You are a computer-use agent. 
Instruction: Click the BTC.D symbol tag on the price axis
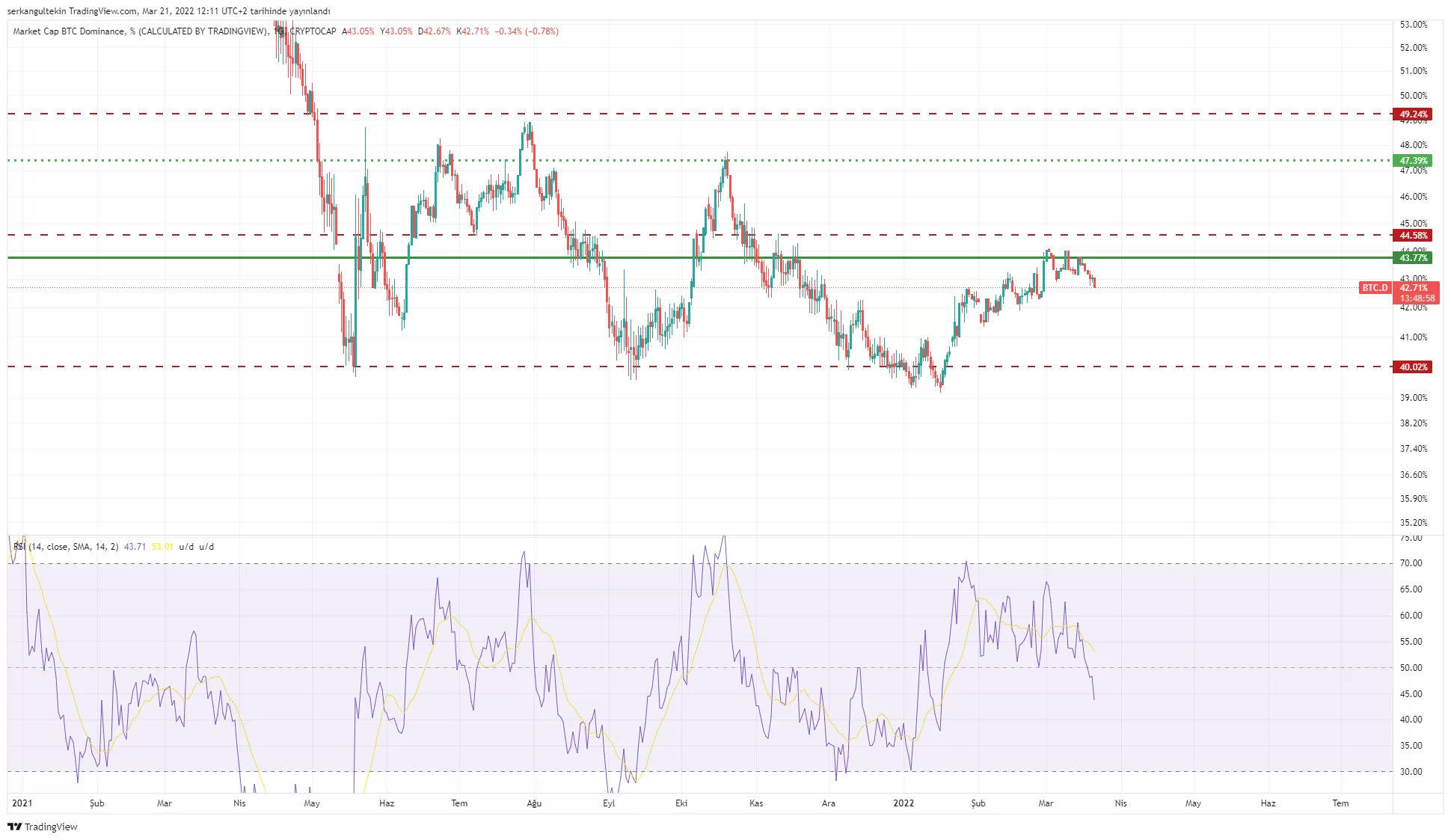(1374, 288)
